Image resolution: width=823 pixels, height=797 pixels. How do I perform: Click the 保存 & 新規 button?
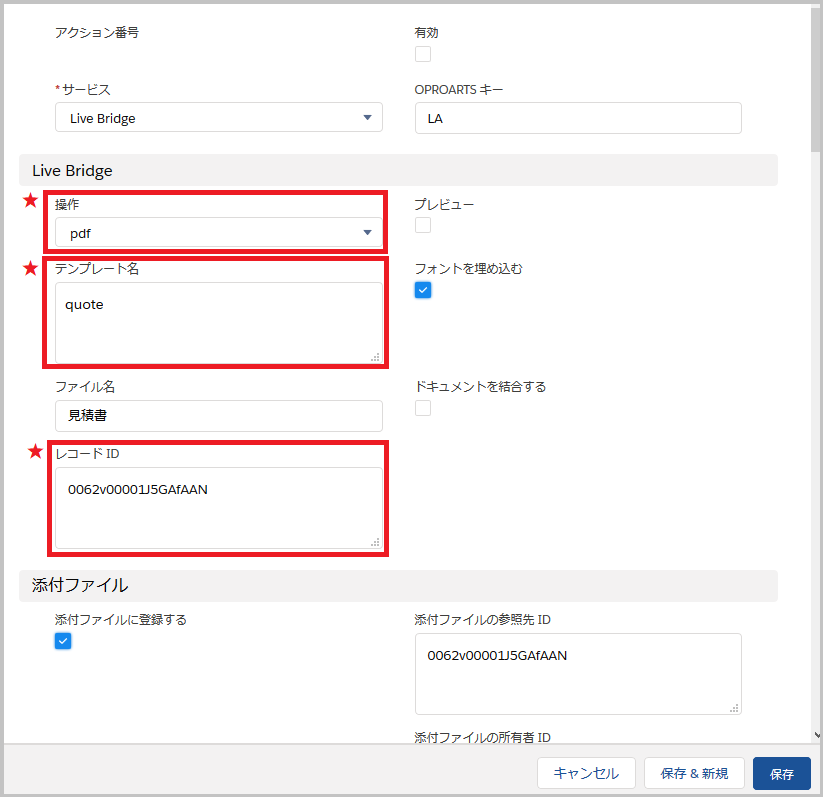(x=694, y=773)
